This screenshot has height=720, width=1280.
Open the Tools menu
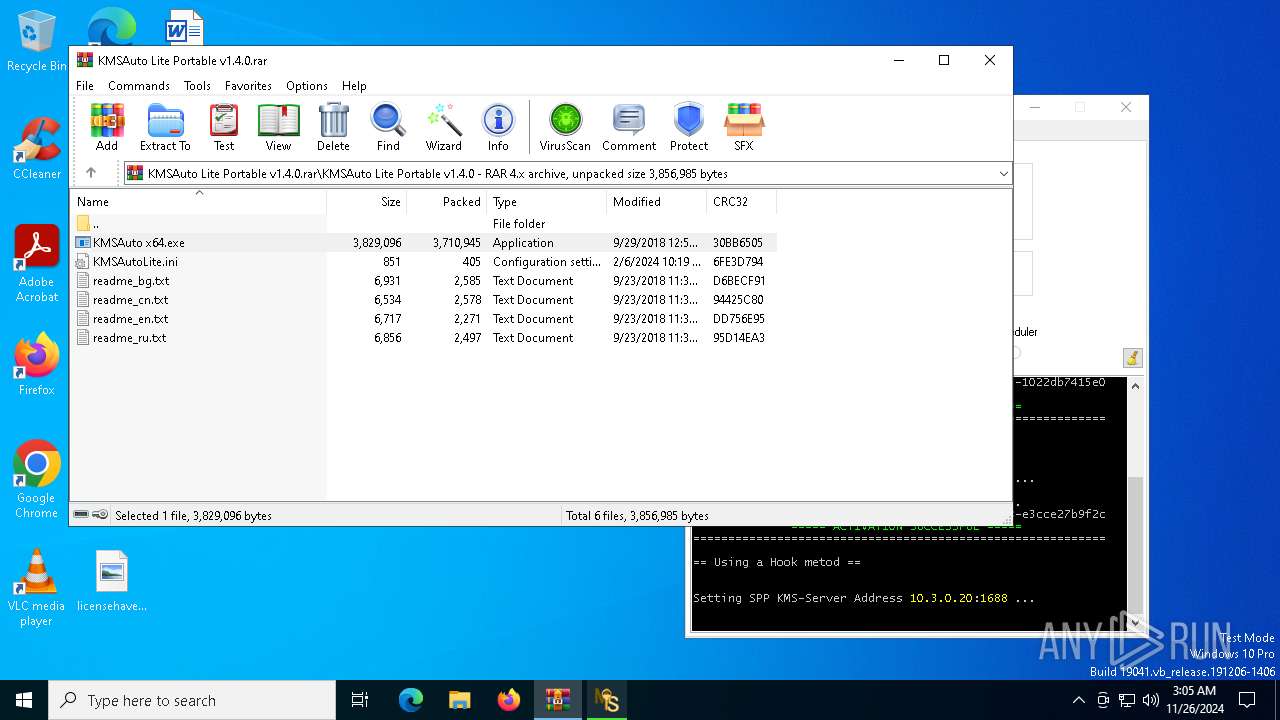point(197,86)
